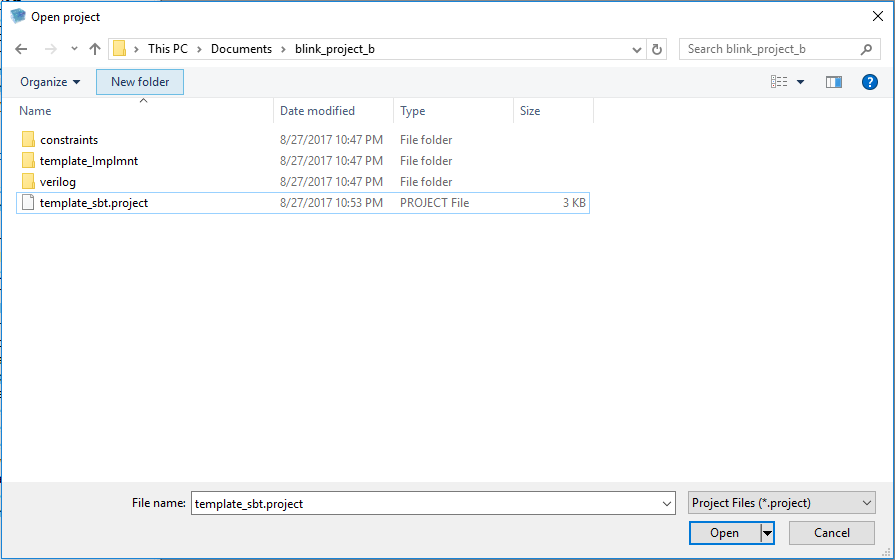The width and height of the screenshot is (895, 560).
Task: Open the constraints folder
Action: coord(68,140)
